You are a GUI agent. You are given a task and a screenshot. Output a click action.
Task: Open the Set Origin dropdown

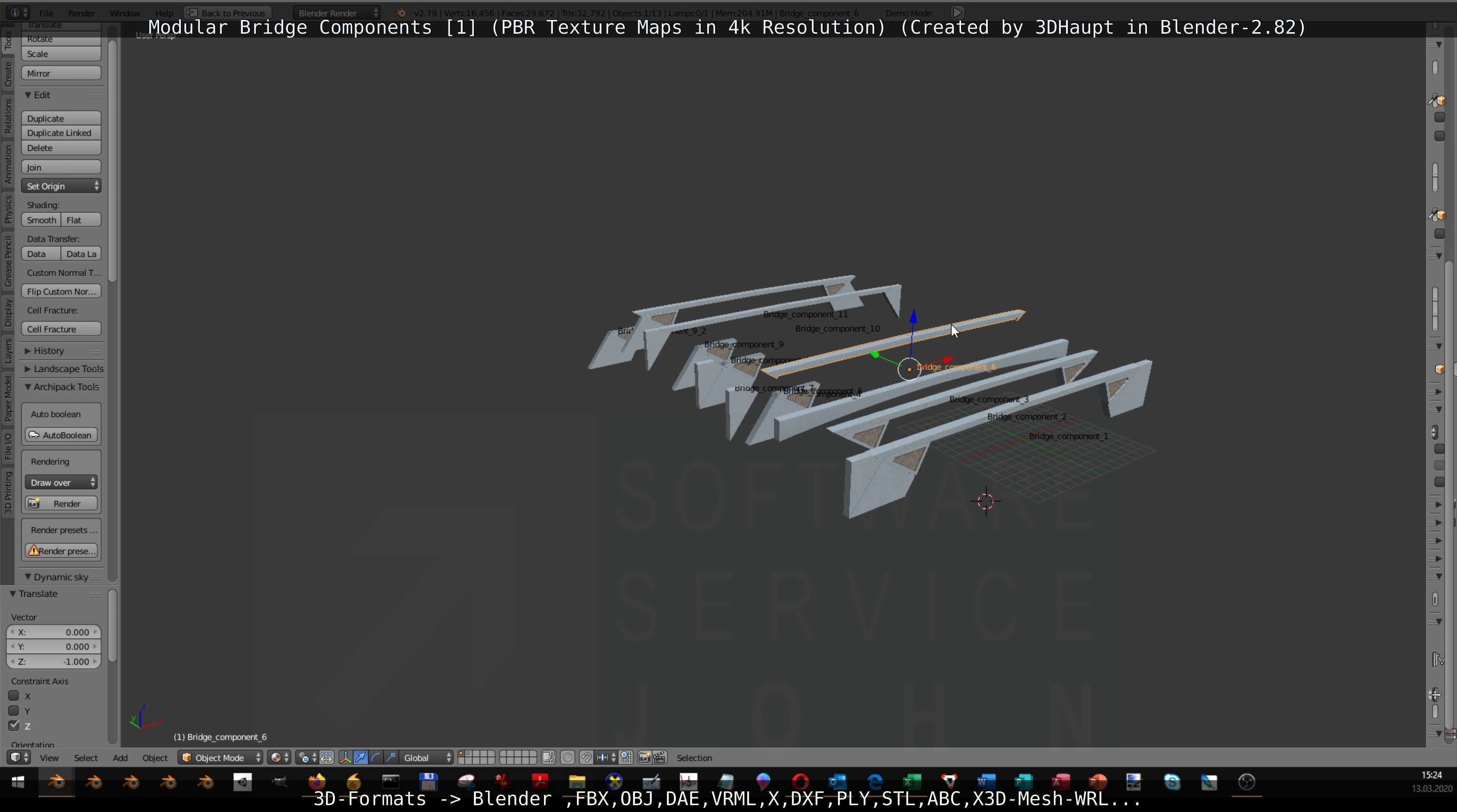[x=61, y=186]
